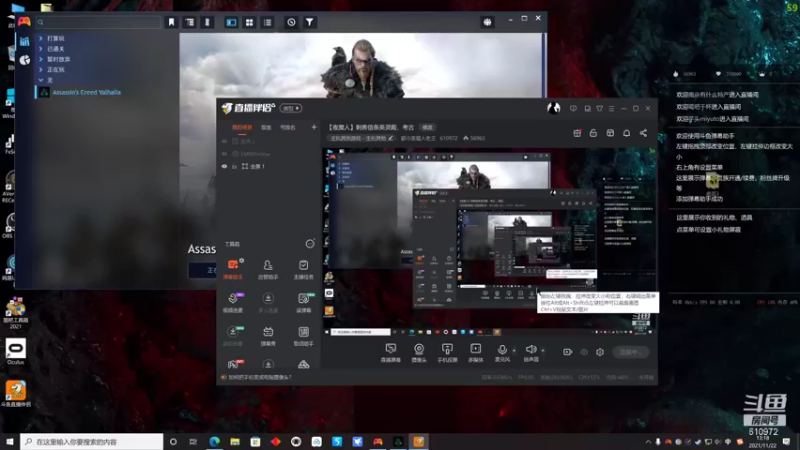Add a 多媒体 media source
Screen dimensions: 800x450
(476, 353)
